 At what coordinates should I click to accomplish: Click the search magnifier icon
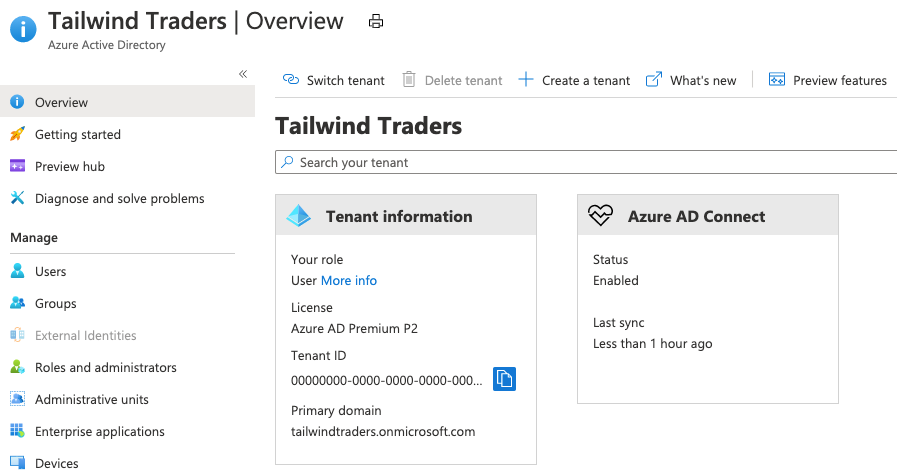(x=287, y=162)
